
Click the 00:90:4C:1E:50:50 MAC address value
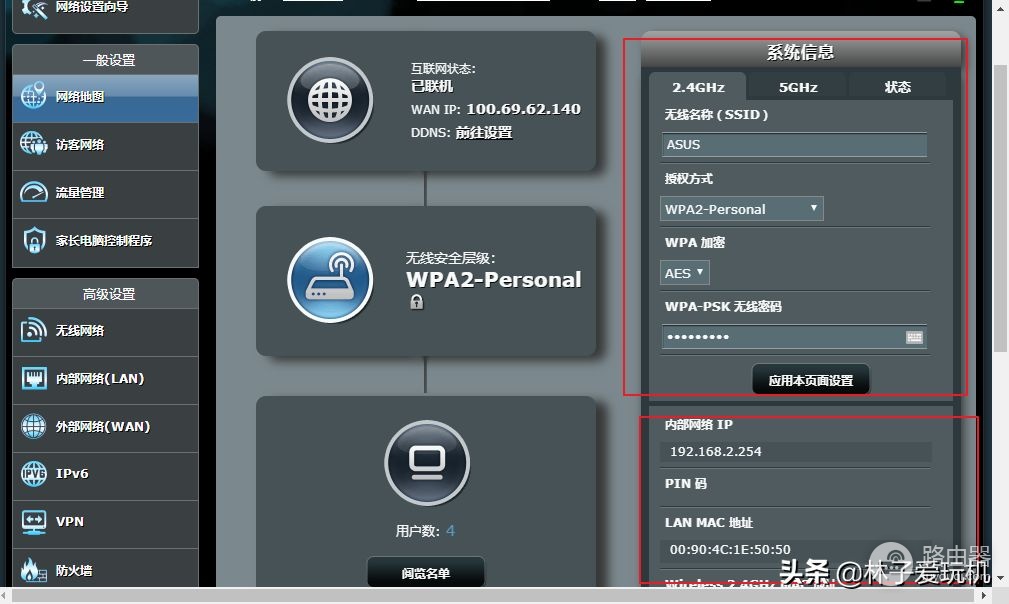pyautogui.click(x=730, y=549)
